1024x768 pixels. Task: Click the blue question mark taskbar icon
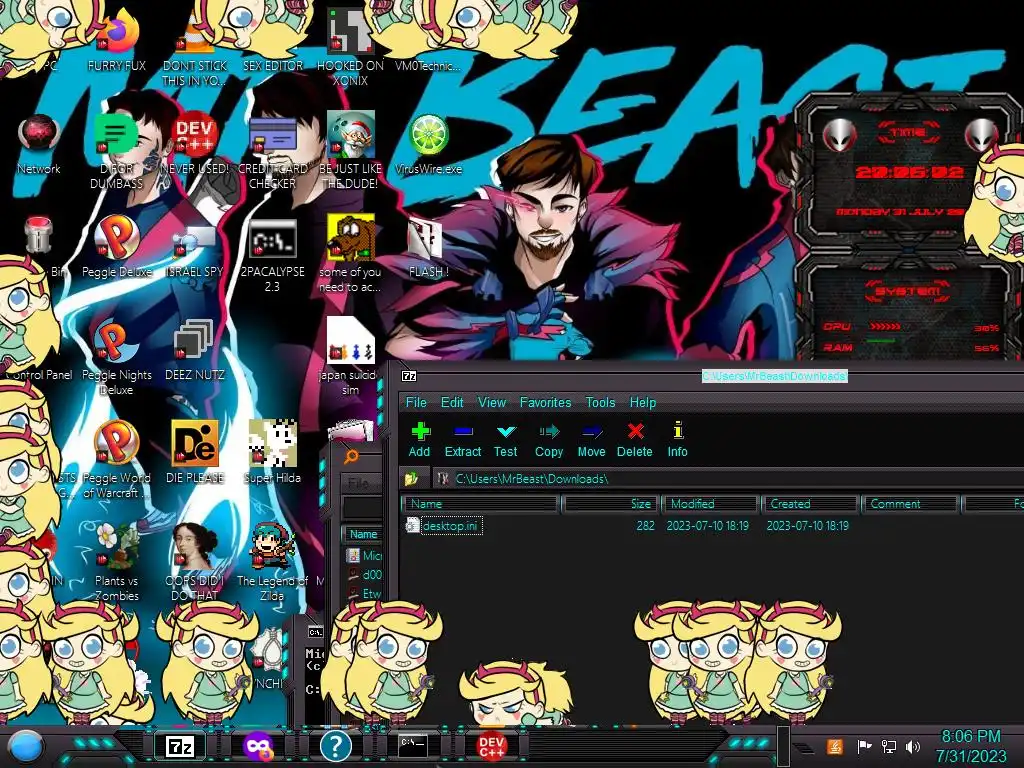coord(336,746)
